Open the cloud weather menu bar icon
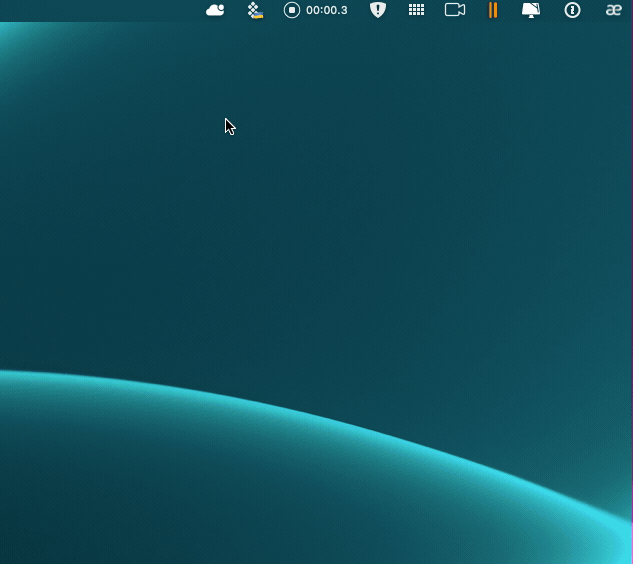The width and height of the screenshot is (633, 564). tap(215, 10)
